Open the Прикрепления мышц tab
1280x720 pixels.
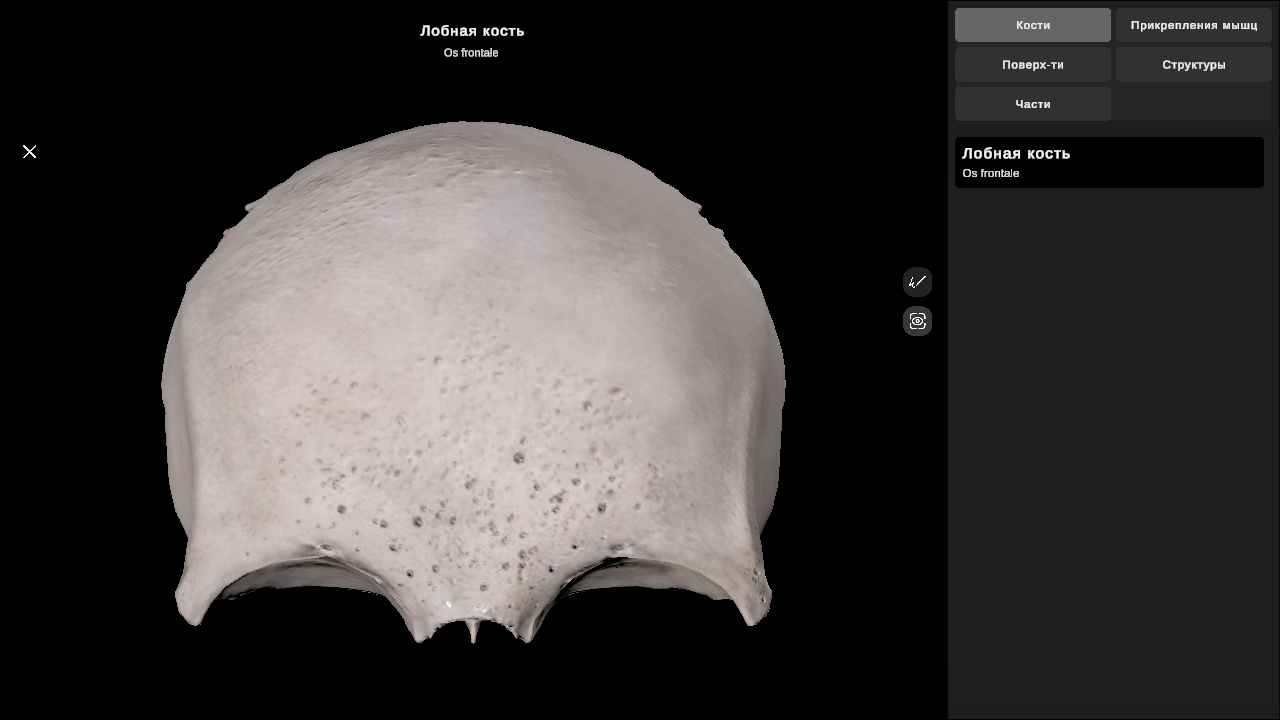click(1194, 25)
